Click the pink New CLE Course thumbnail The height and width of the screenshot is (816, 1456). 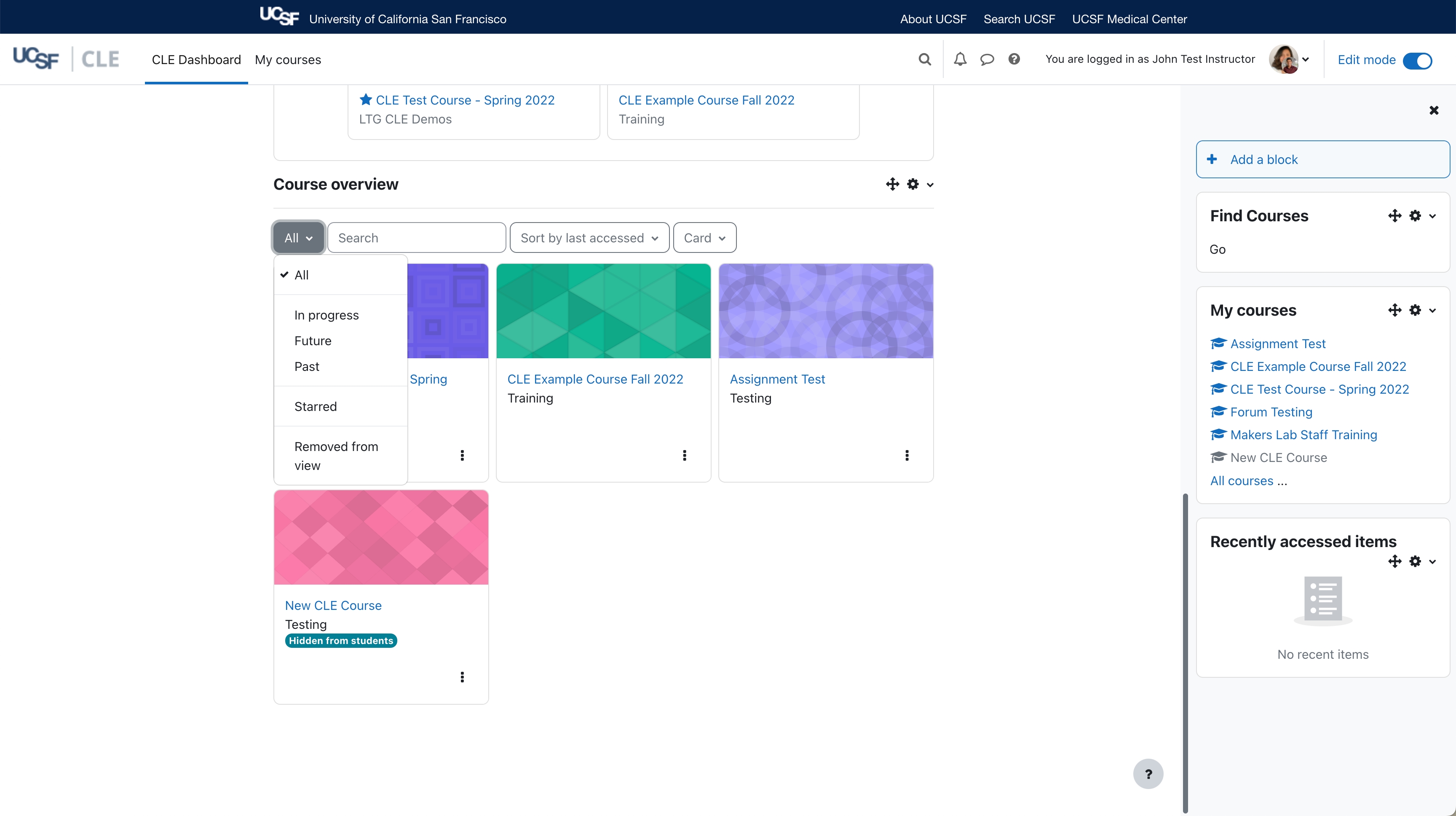[x=381, y=537]
